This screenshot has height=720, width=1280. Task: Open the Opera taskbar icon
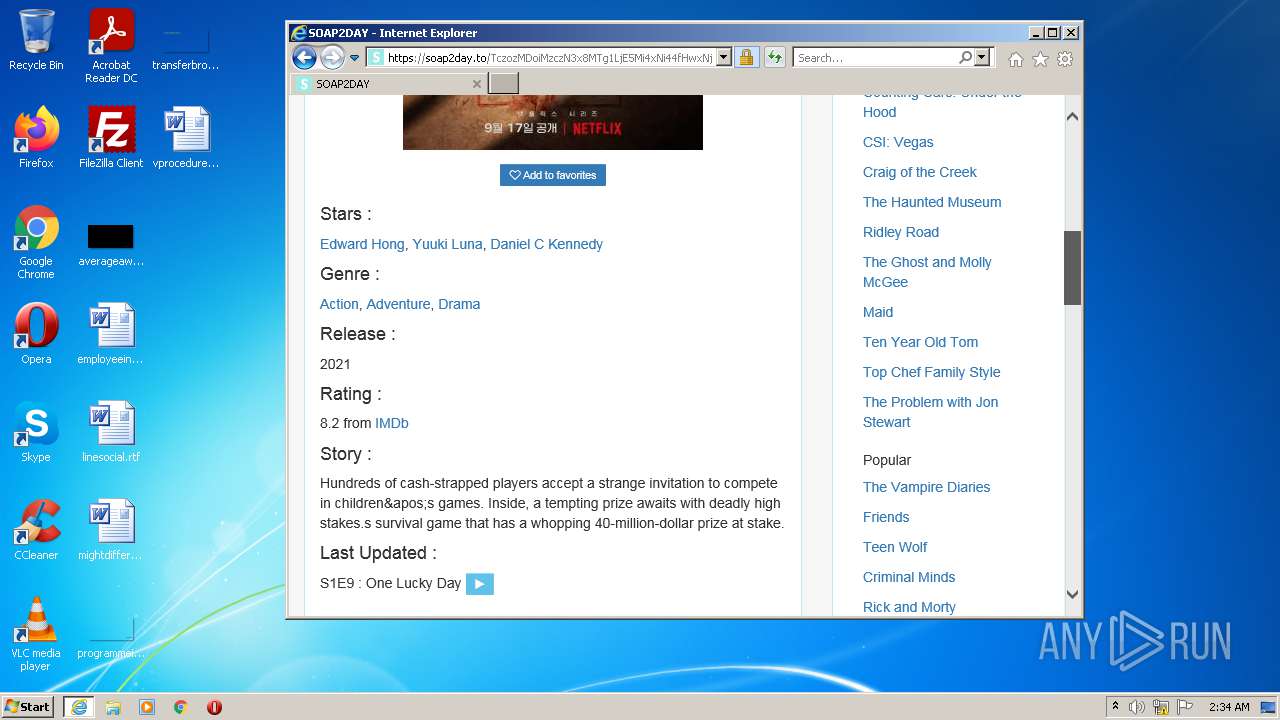(214, 707)
